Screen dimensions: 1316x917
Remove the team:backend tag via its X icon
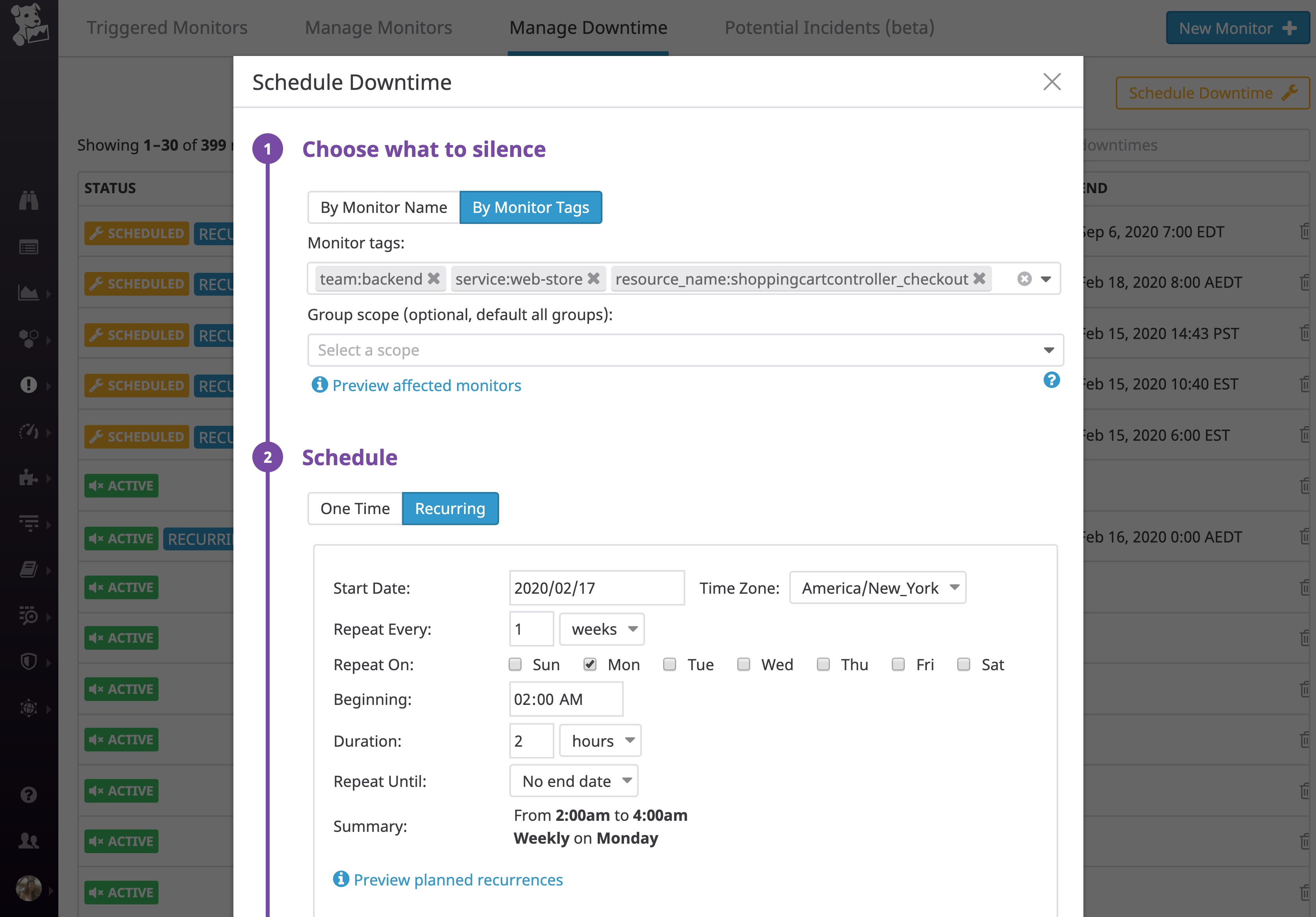434,279
